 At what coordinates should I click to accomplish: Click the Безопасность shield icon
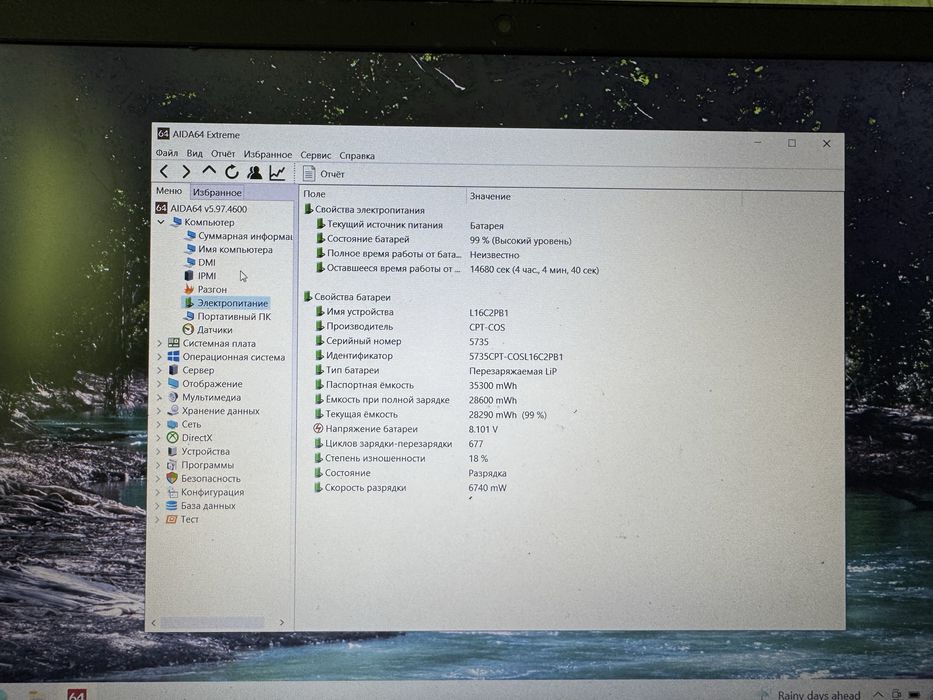(172, 479)
